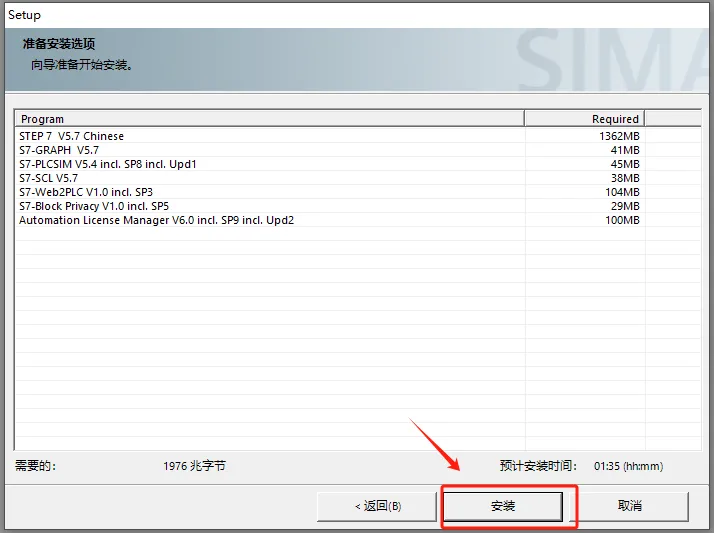Click the 29MB required size value
Image resolution: width=714 pixels, height=533 pixels.
625,206
